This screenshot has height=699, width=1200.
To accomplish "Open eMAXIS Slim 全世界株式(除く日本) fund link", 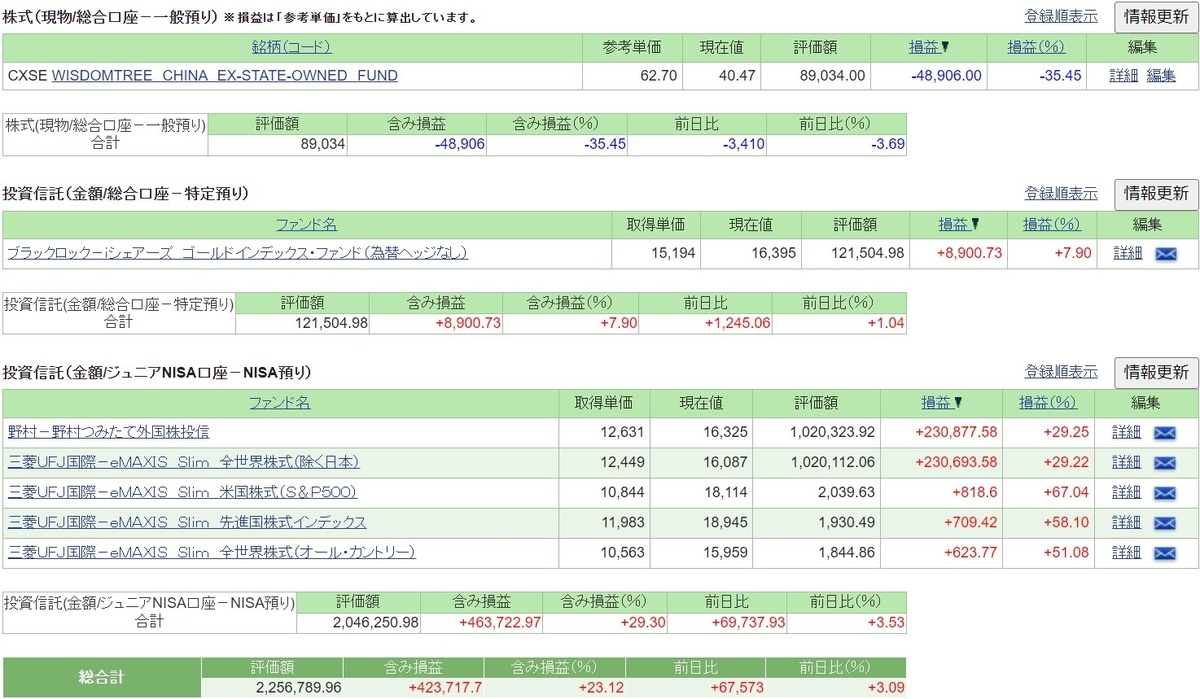I will click(x=183, y=463).
